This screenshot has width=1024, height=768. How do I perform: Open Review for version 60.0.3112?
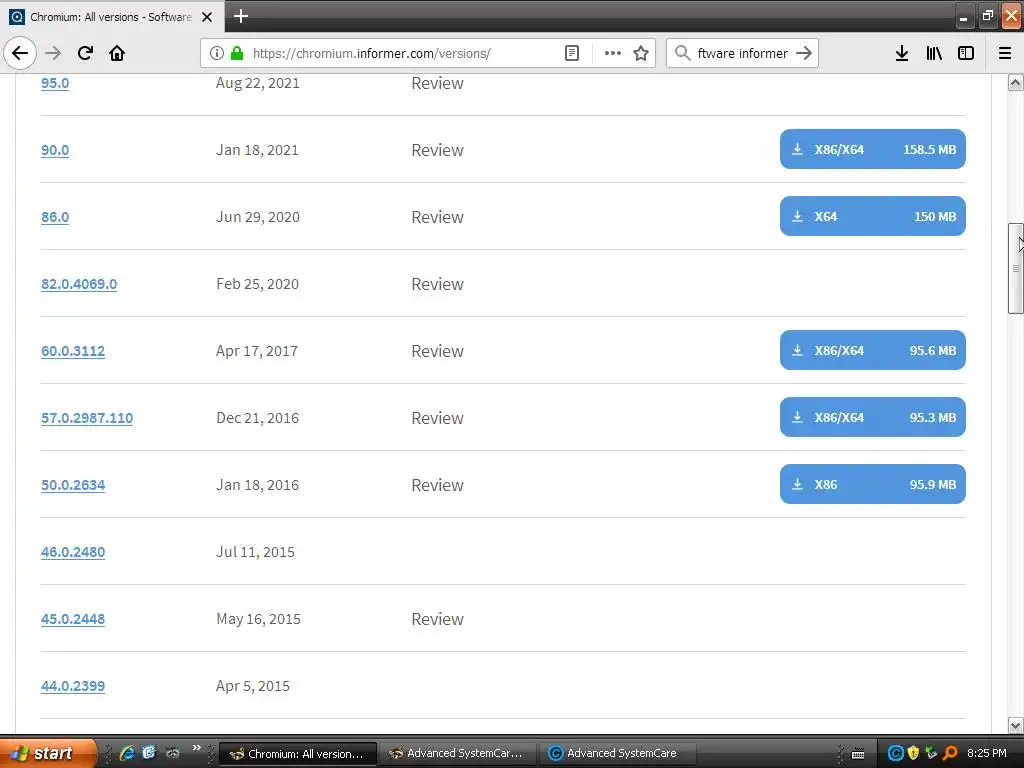pos(438,351)
